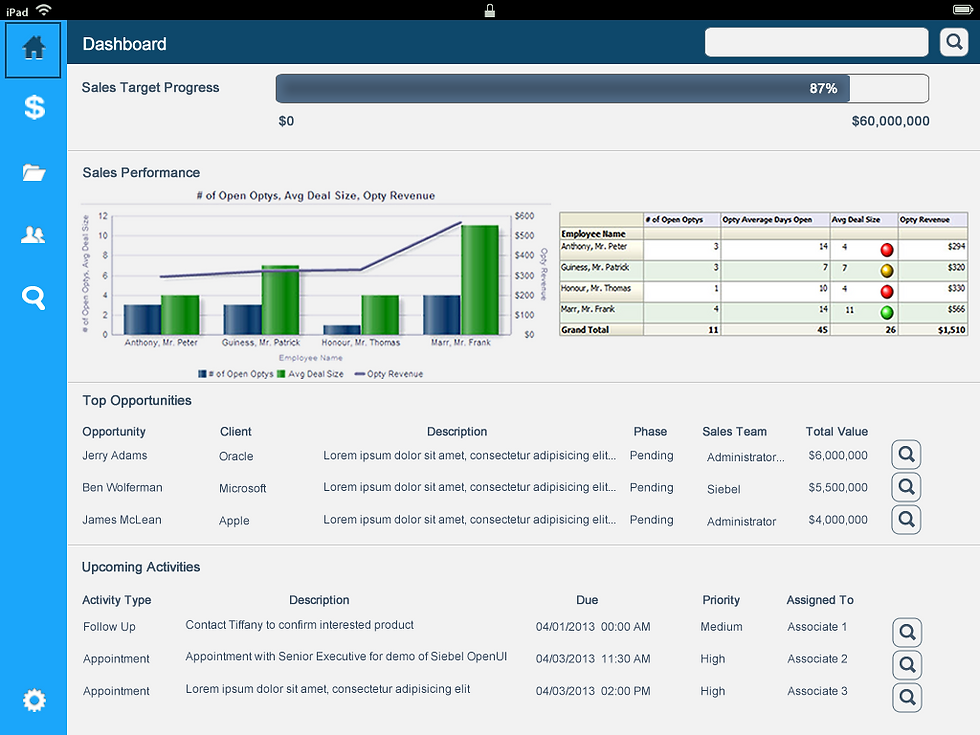Select the Total Value column header
This screenshot has height=735, width=980.
(836, 431)
